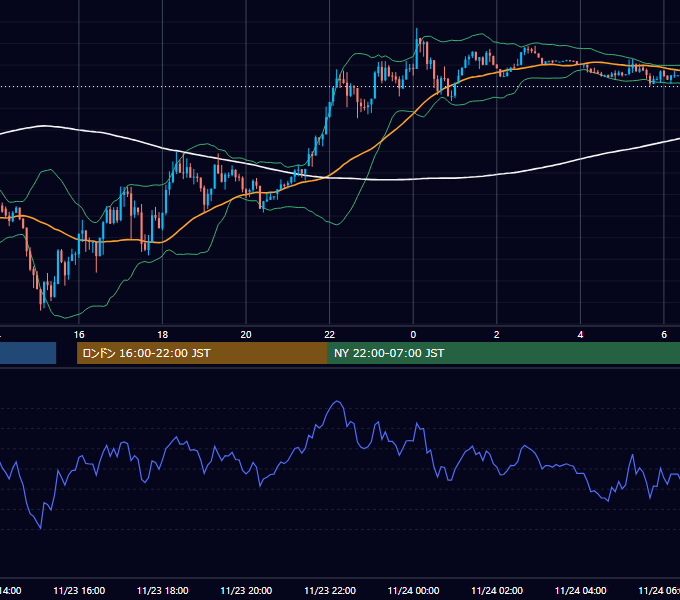Select the blue oscillator line in lower panel
This screenshot has height=600, width=680.
coord(338,401)
